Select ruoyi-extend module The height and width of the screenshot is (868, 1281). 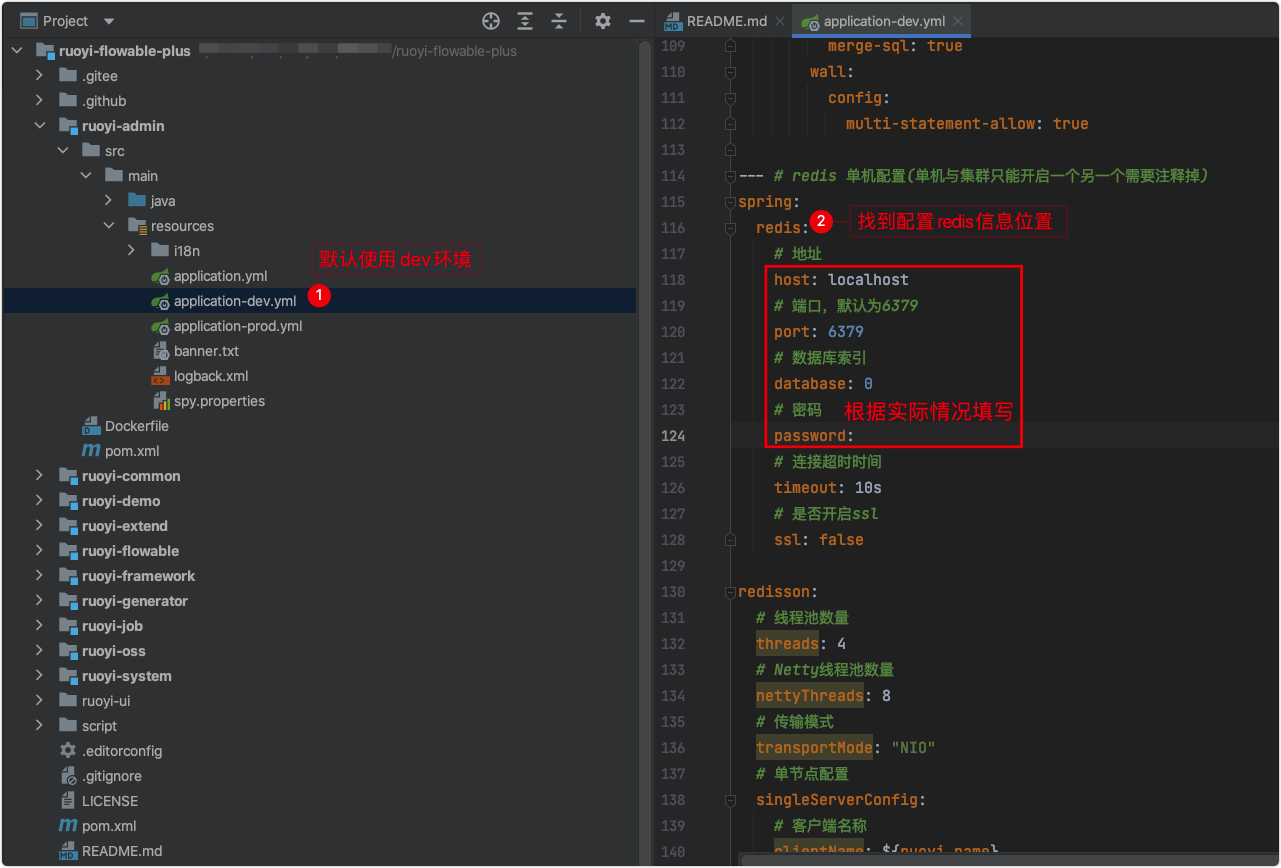[x=125, y=526]
